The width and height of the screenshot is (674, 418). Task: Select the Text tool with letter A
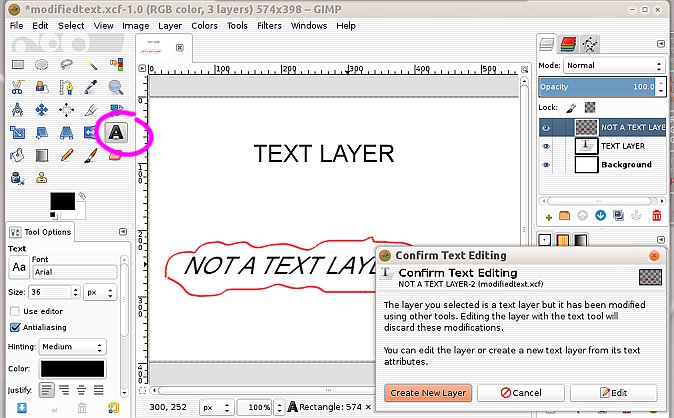click(x=116, y=132)
